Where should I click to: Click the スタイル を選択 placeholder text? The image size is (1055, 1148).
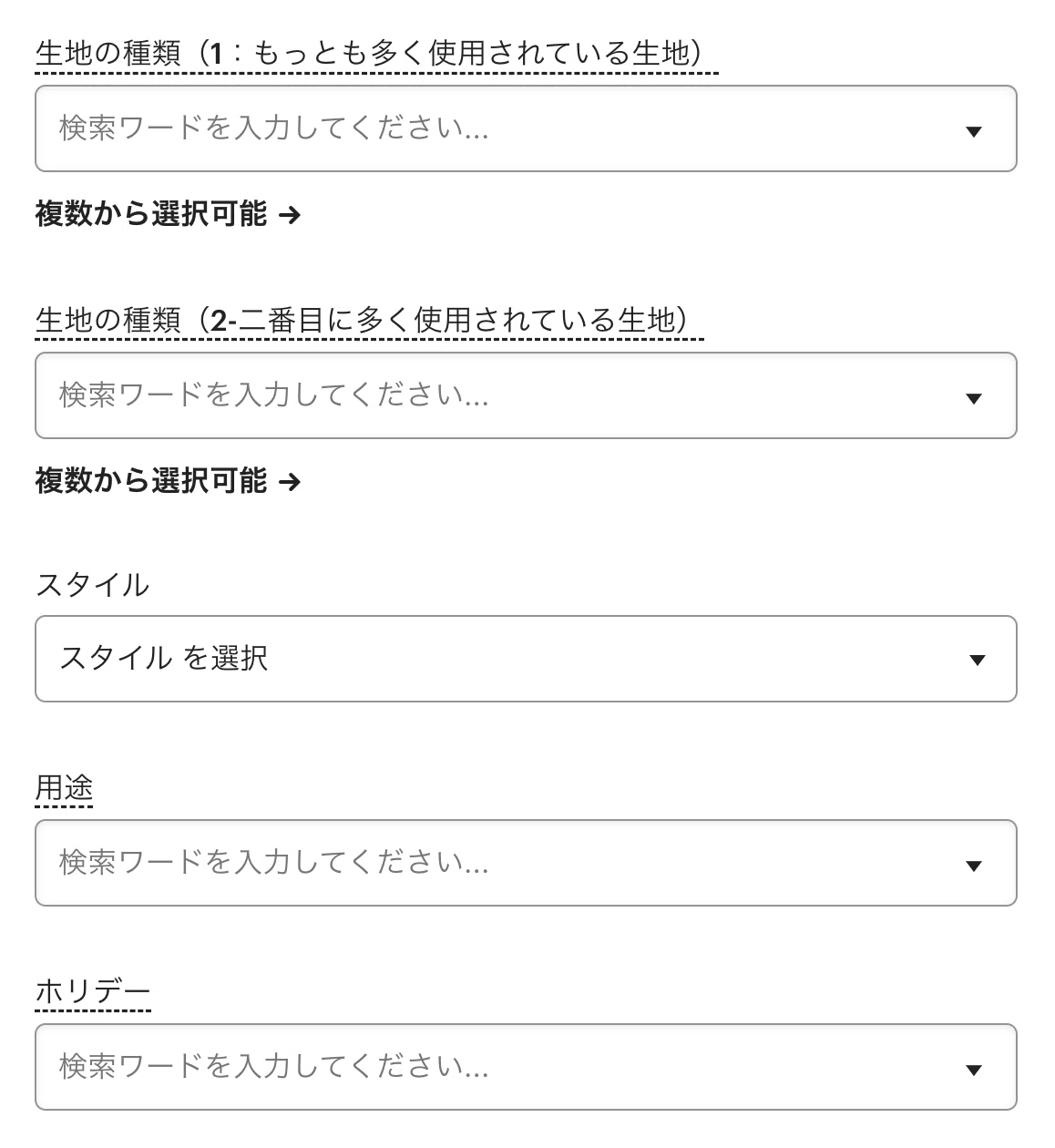tap(163, 658)
